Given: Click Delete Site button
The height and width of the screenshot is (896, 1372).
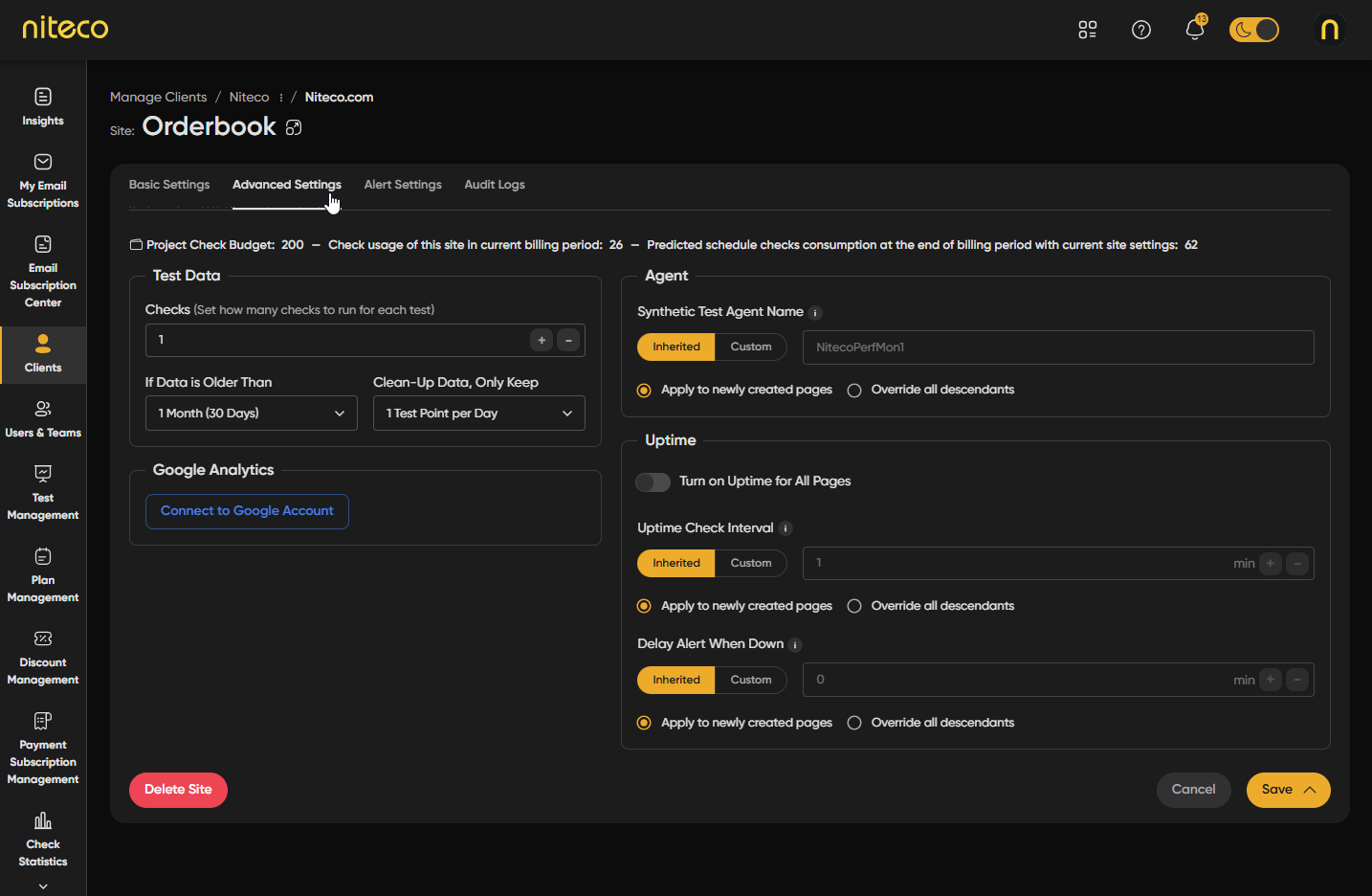Looking at the screenshot, I should tap(178, 790).
